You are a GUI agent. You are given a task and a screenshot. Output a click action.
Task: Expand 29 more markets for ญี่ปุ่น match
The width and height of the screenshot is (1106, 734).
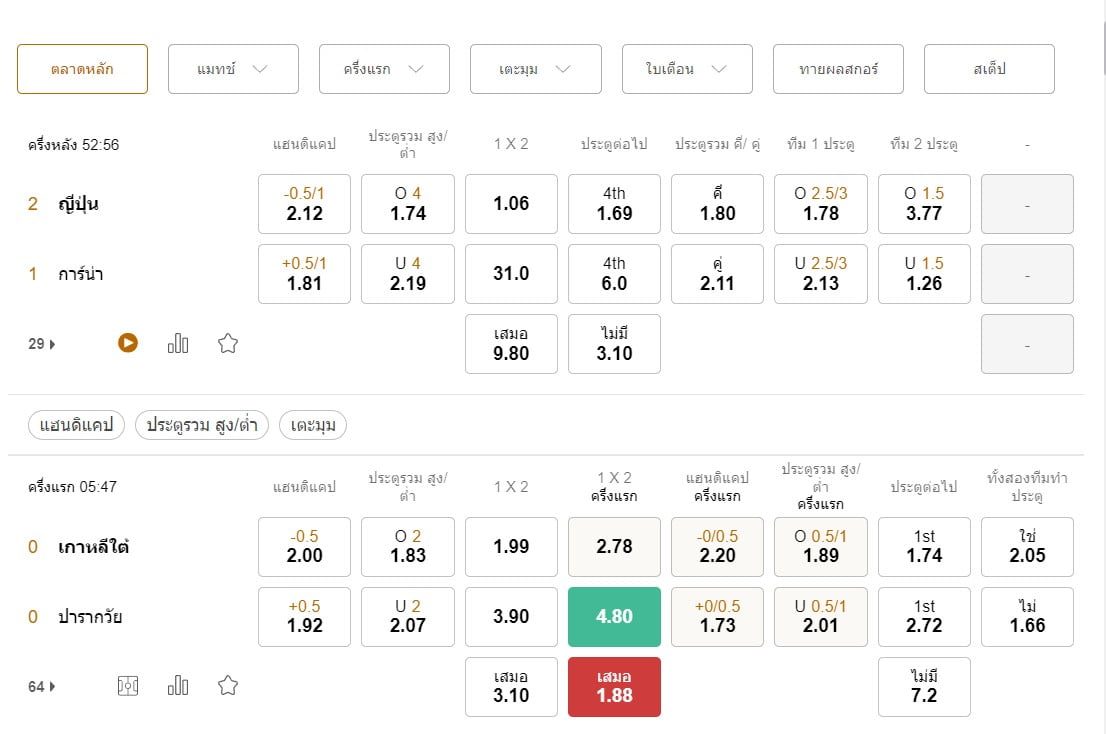click(42, 344)
